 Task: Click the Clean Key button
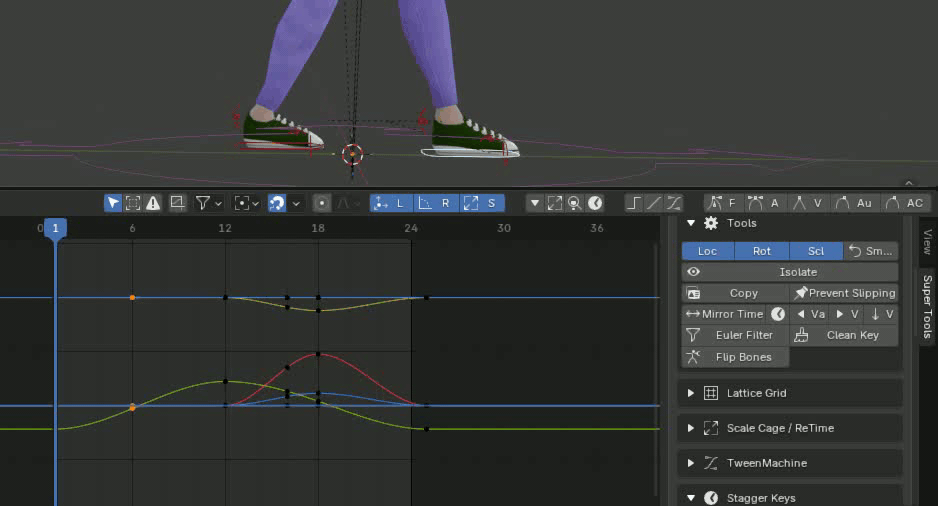pos(844,336)
